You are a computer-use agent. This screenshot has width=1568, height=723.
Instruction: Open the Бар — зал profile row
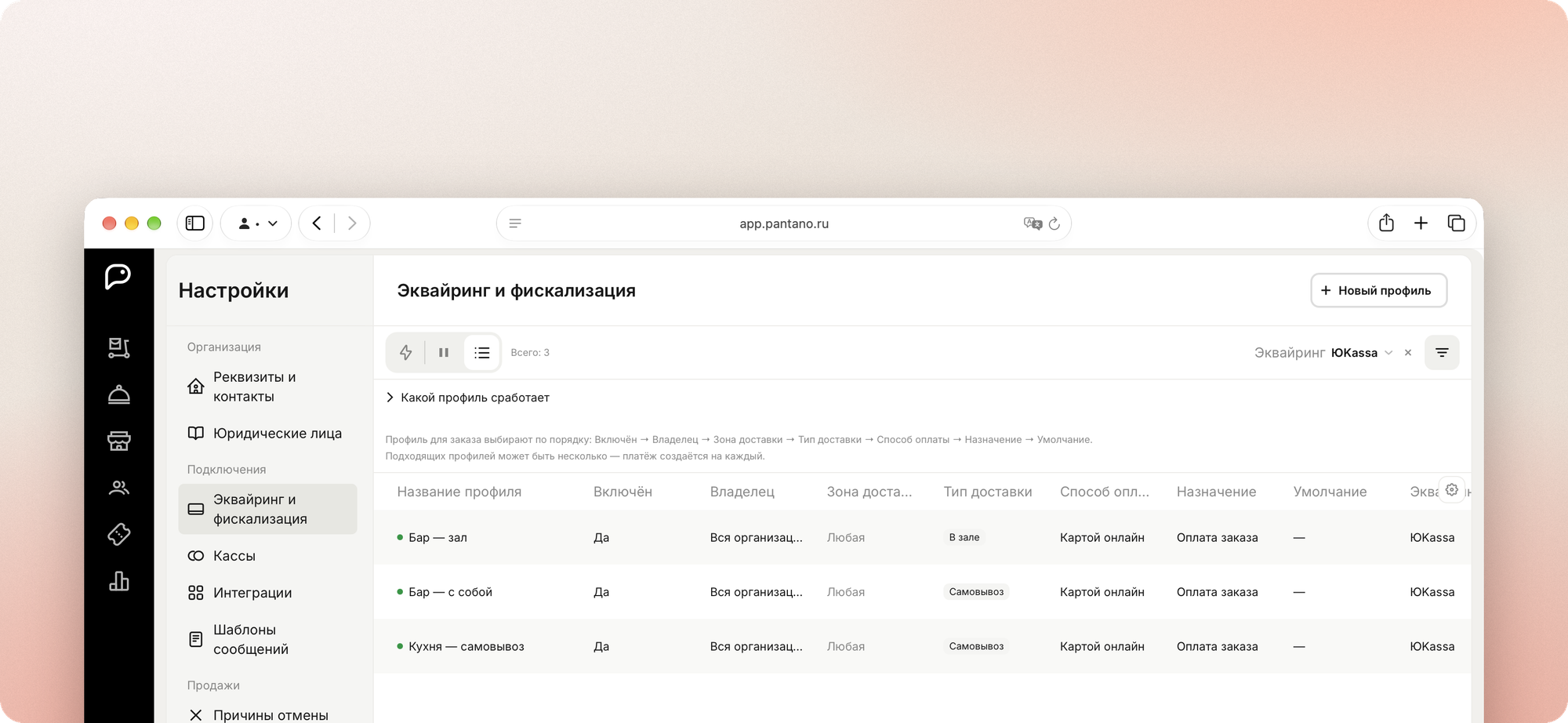[x=922, y=538]
